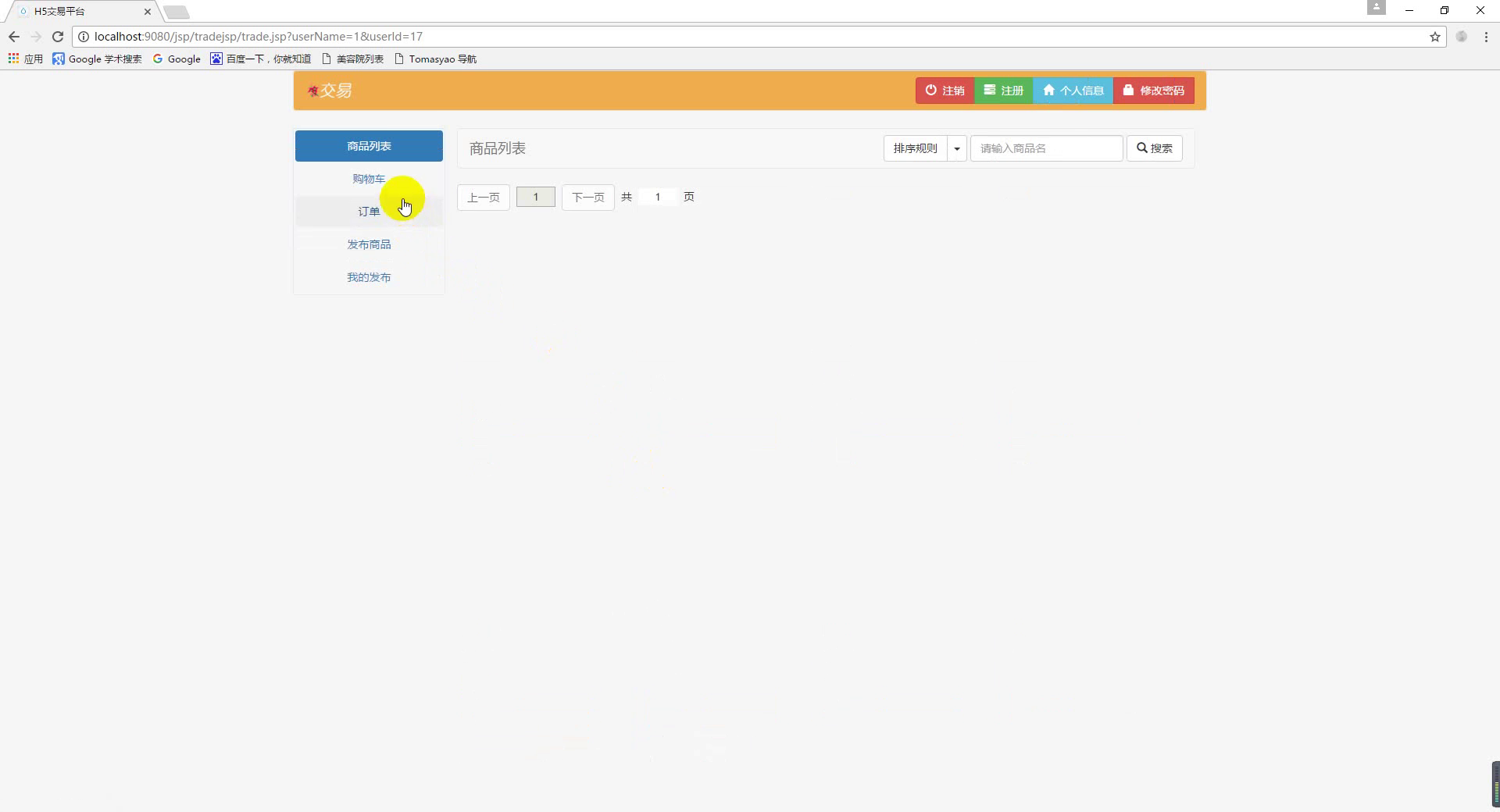Open the 应用 apps shortcut
Image resolution: width=1500 pixels, height=812 pixels.
coord(26,59)
